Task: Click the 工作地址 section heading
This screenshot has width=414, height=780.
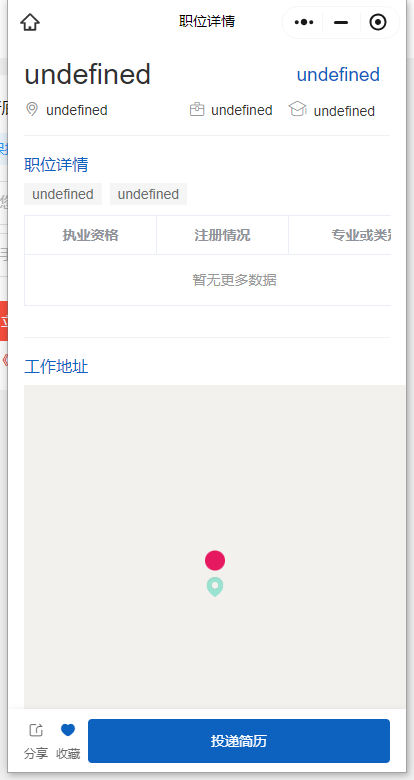Action: click(x=56, y=367)
